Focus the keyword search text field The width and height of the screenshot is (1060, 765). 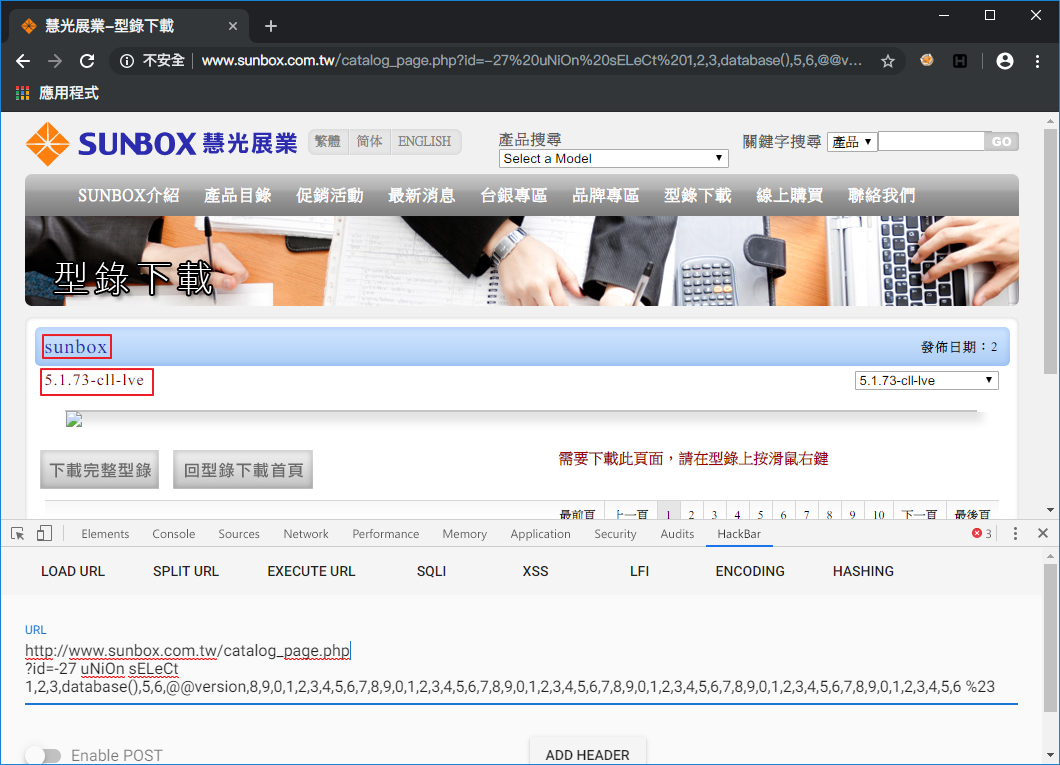(x=932, y=141)
